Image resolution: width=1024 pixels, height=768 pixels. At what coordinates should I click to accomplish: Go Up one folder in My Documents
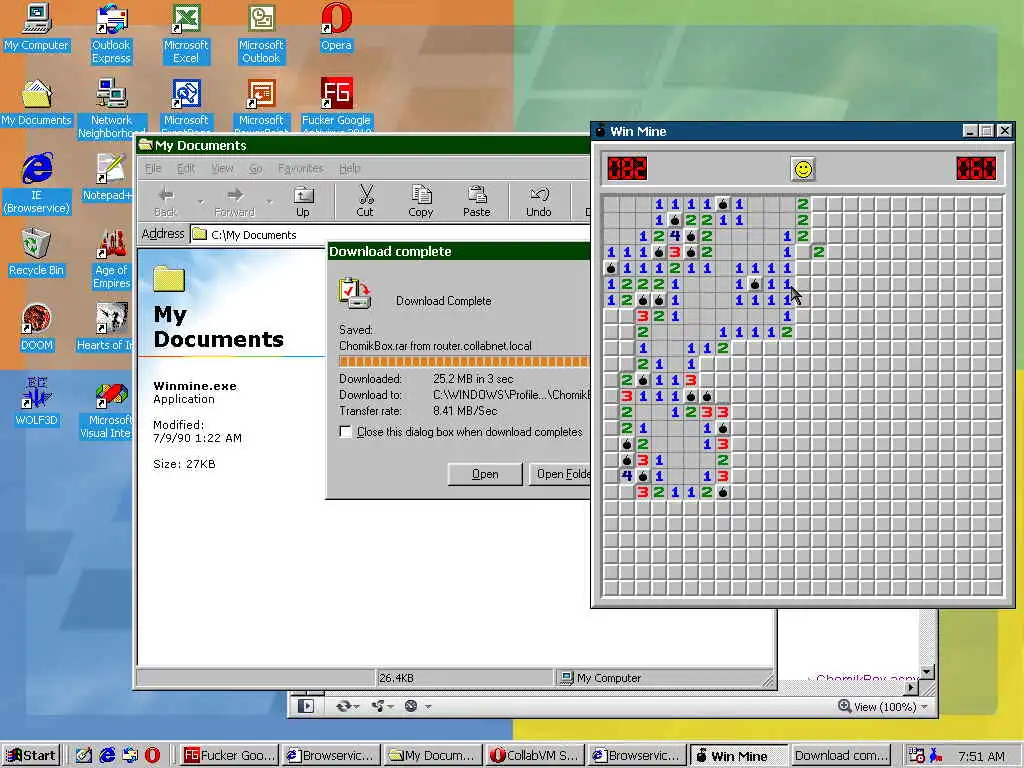(303, 200)
